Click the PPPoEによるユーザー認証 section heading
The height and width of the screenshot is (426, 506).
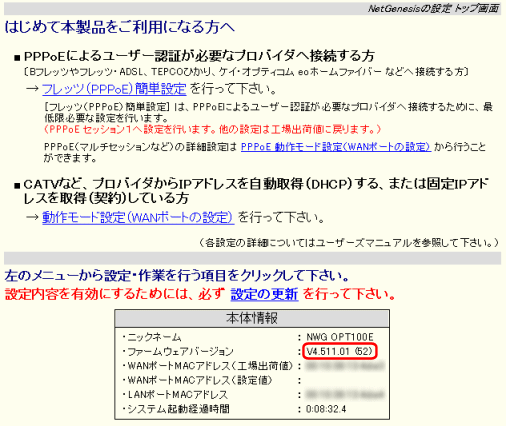tap(199, 56)
